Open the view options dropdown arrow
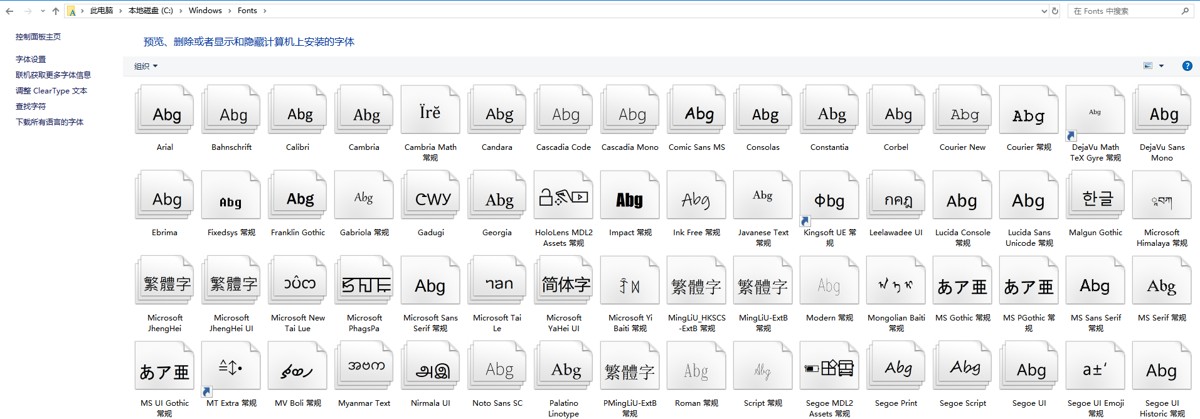Image resolution: width=1200 pixels, height=419 pixels. (x=1161, y=66)
